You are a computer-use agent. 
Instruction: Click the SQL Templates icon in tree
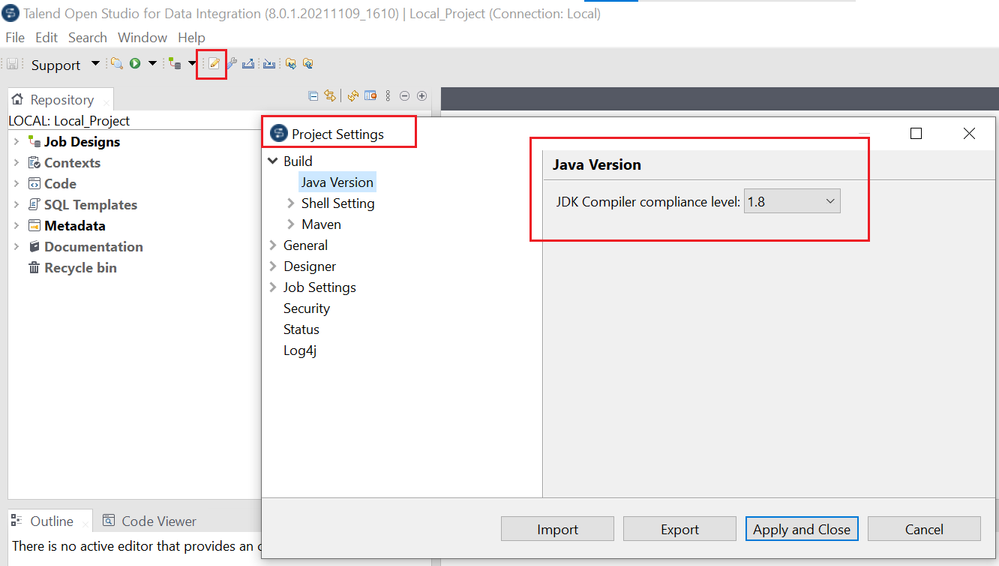pyautogui.click(x=34, y=205)
